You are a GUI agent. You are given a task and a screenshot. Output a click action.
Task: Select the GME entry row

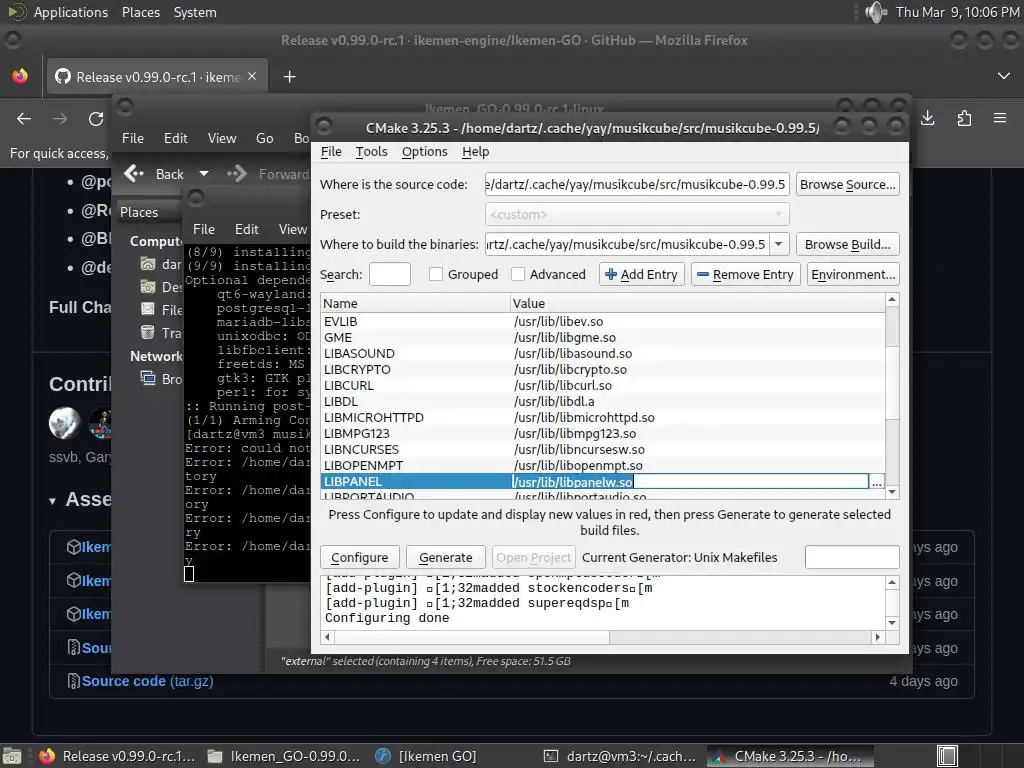pos(603,338)
